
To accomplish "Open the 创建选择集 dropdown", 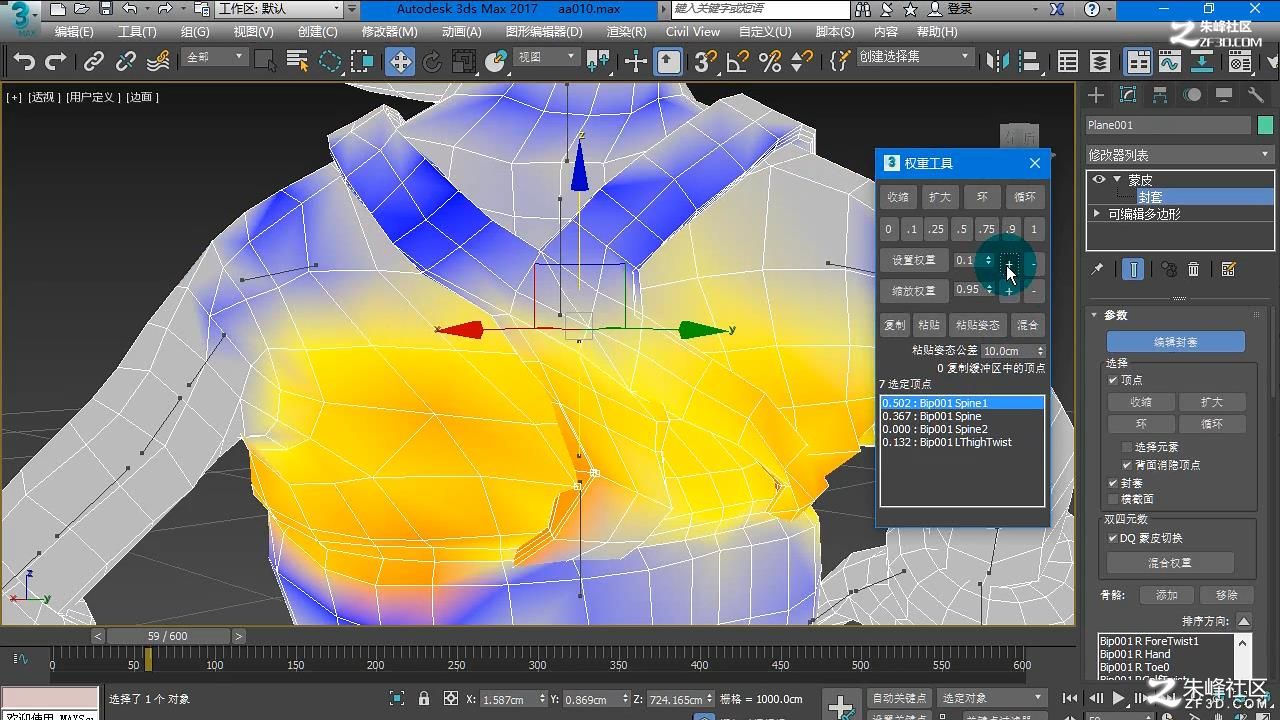I will (x=913, y=57).
